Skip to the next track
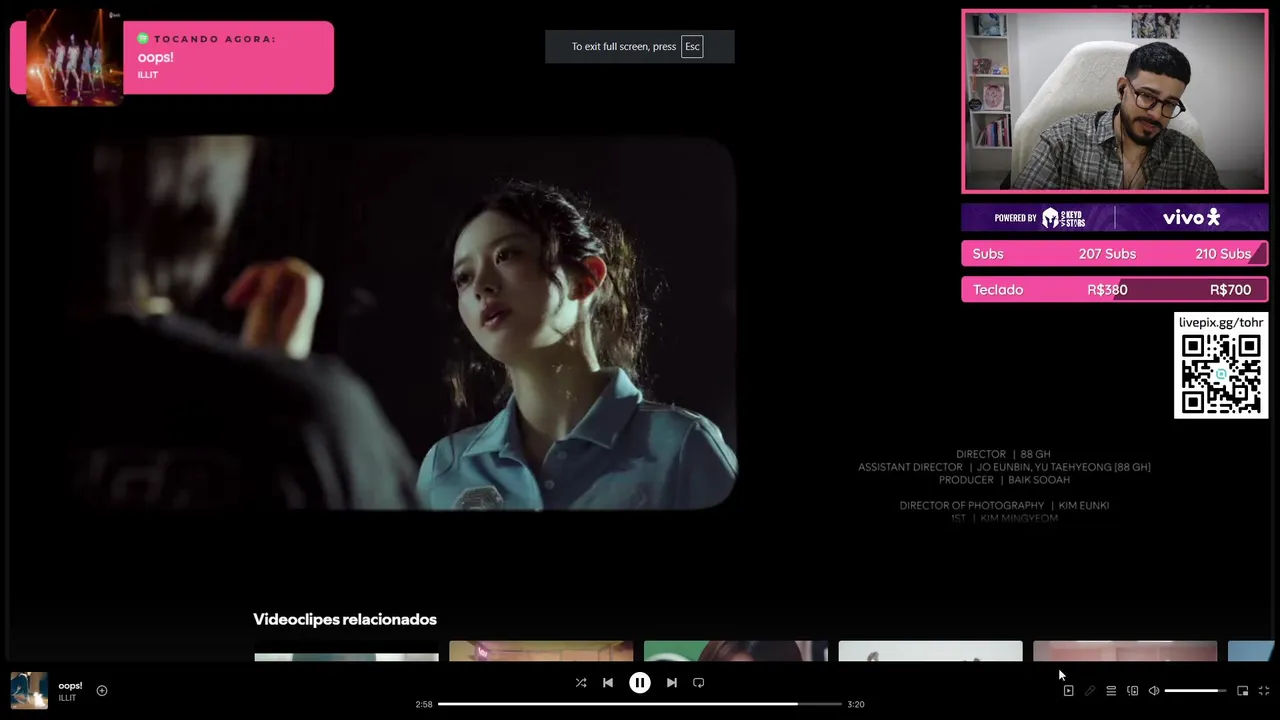1280x720 pixels. 672,683
